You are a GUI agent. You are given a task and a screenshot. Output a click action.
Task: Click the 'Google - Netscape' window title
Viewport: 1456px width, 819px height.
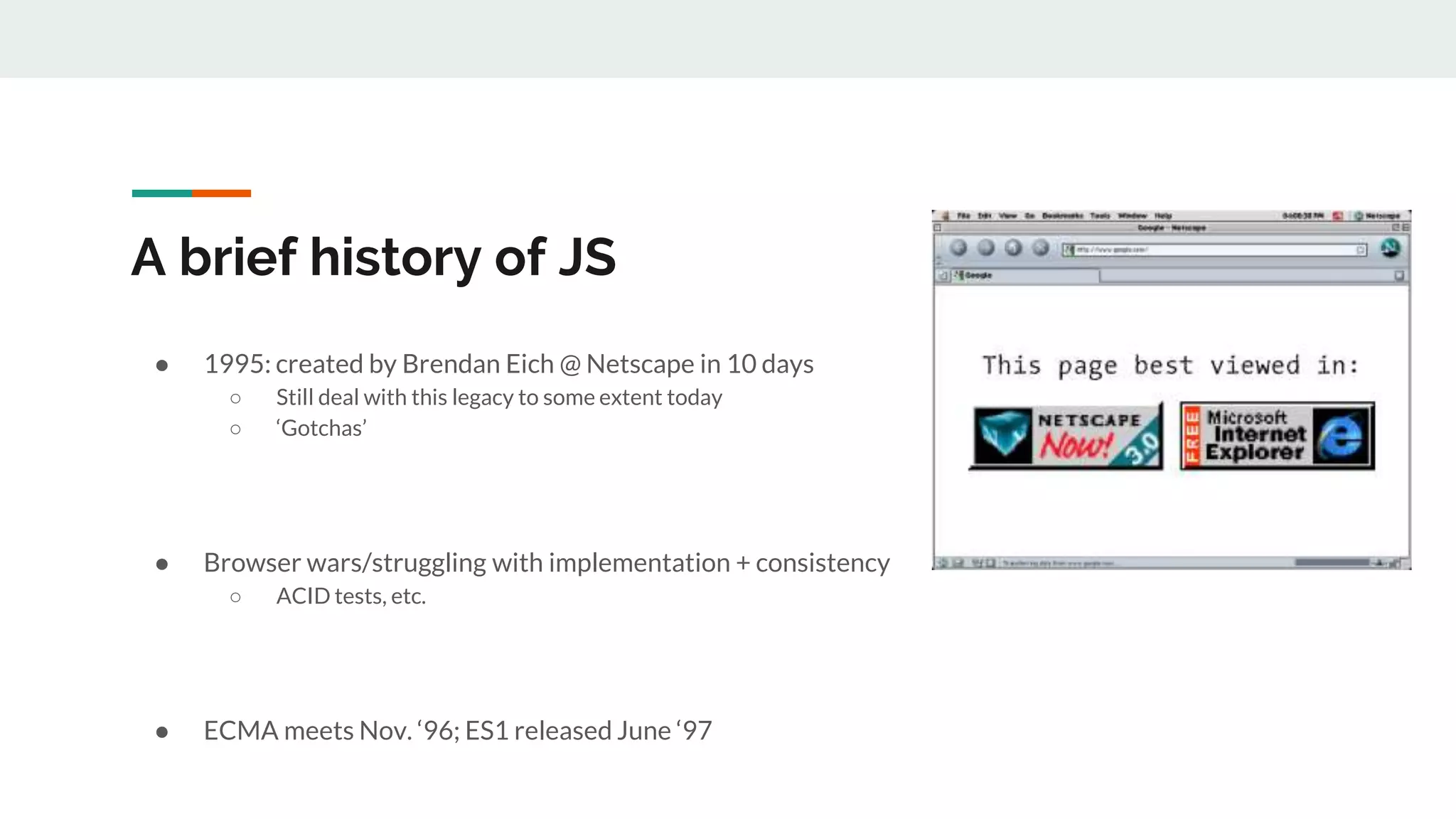pyautogui.click(x=1172, y=227)
